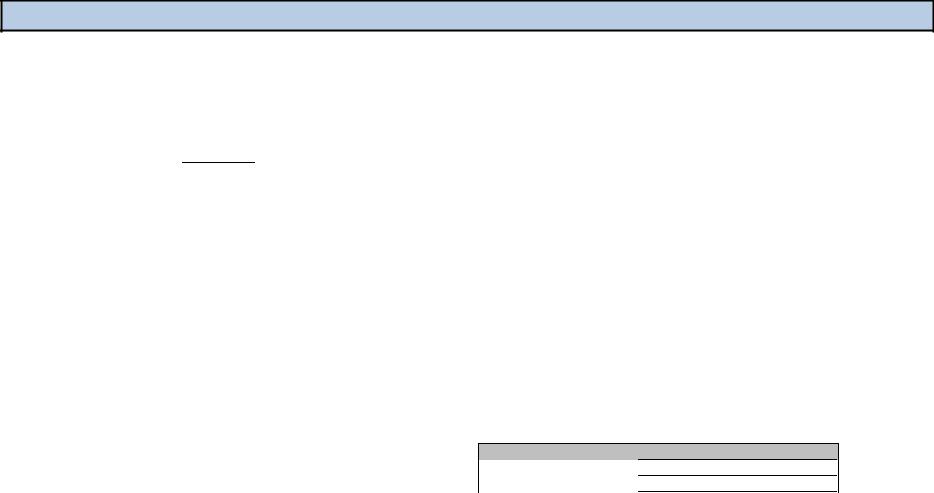Click the right border of the bottom table

point(838,468)
